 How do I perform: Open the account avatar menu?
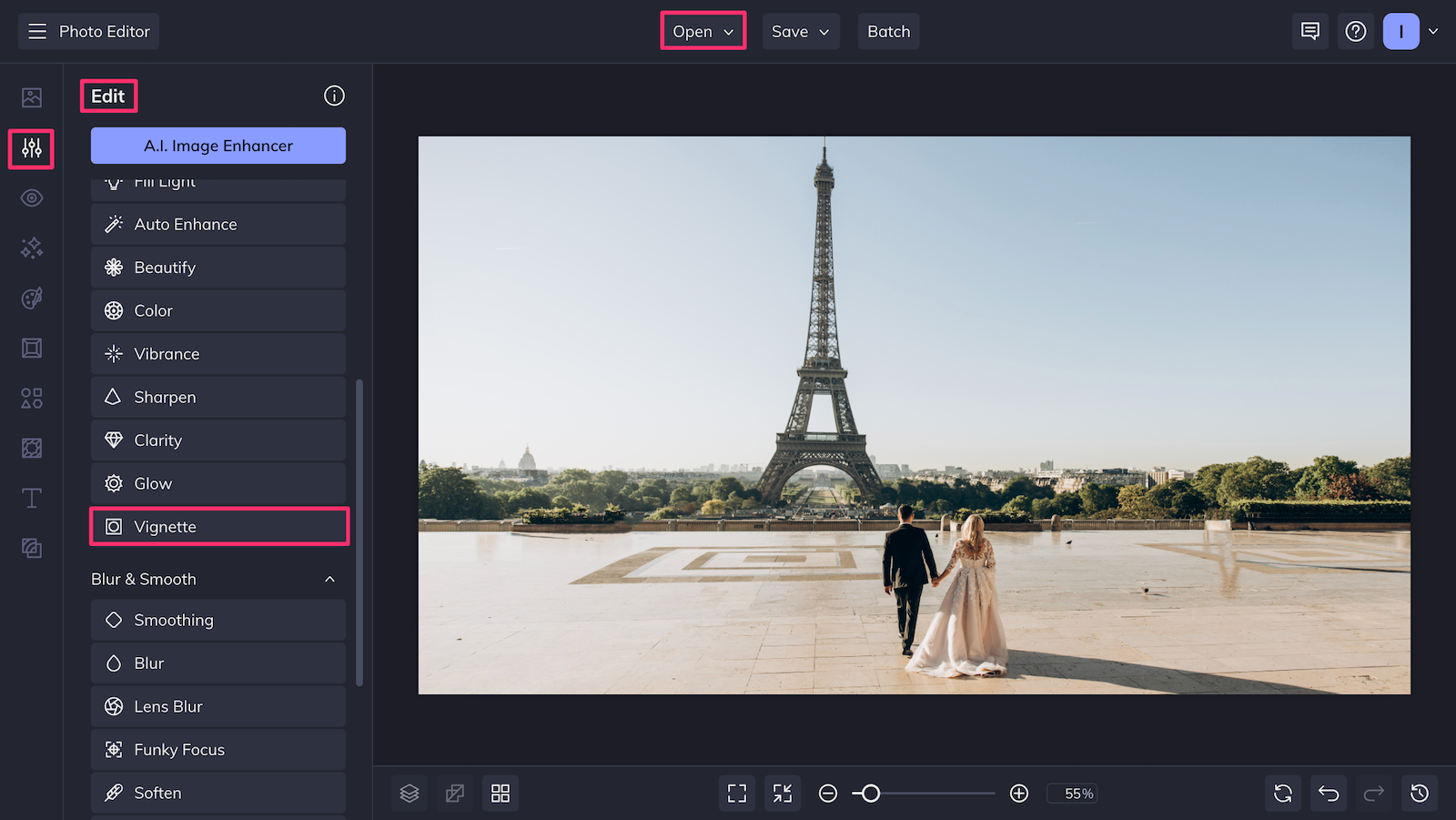[1400, 30]
